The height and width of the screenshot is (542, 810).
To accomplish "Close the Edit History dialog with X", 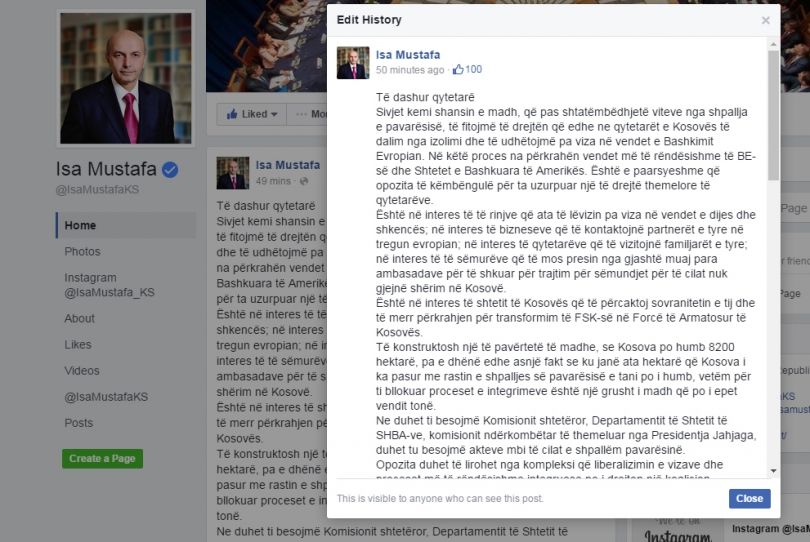I will pos(765,20).
